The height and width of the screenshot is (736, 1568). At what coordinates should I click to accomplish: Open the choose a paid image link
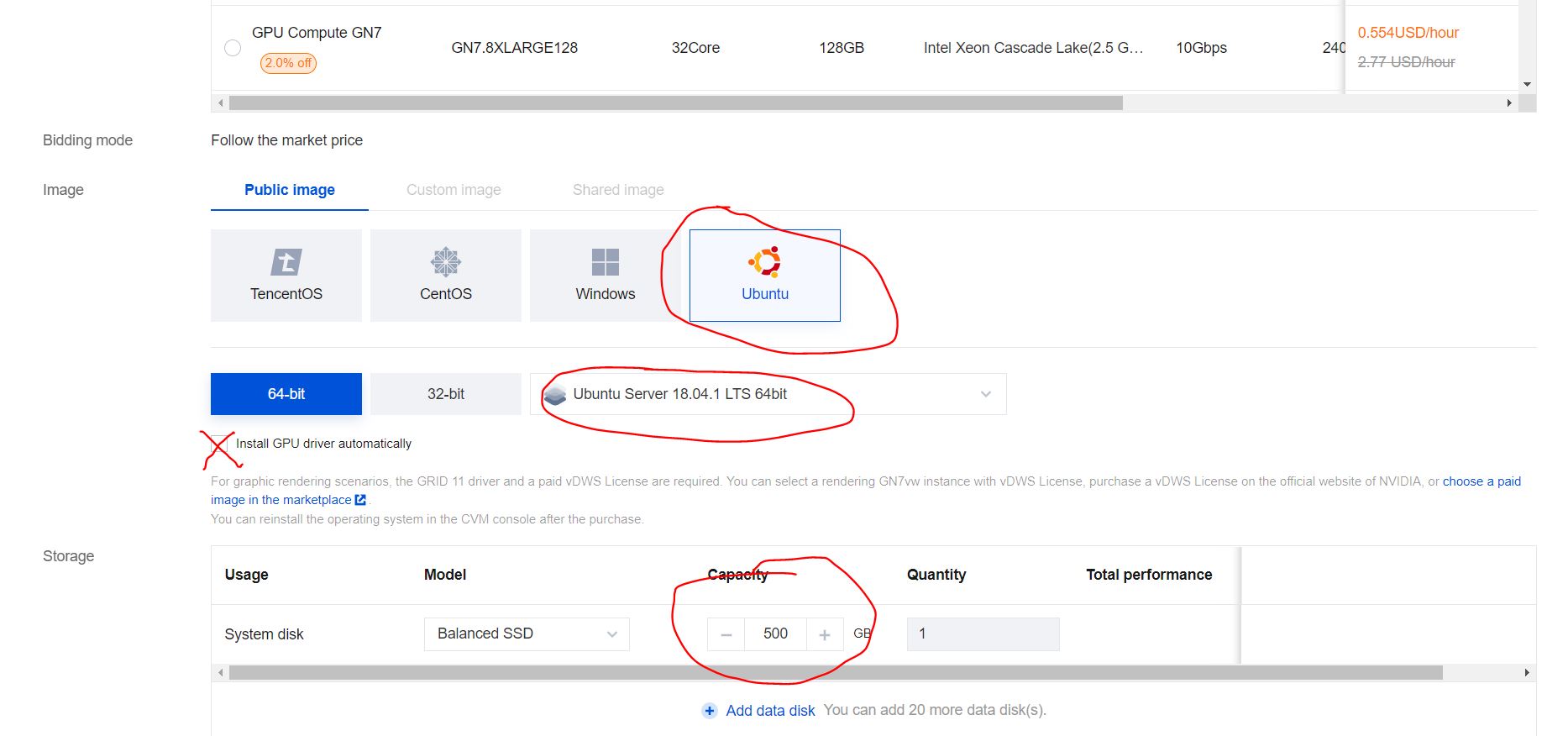click(x=1481, y=481)
